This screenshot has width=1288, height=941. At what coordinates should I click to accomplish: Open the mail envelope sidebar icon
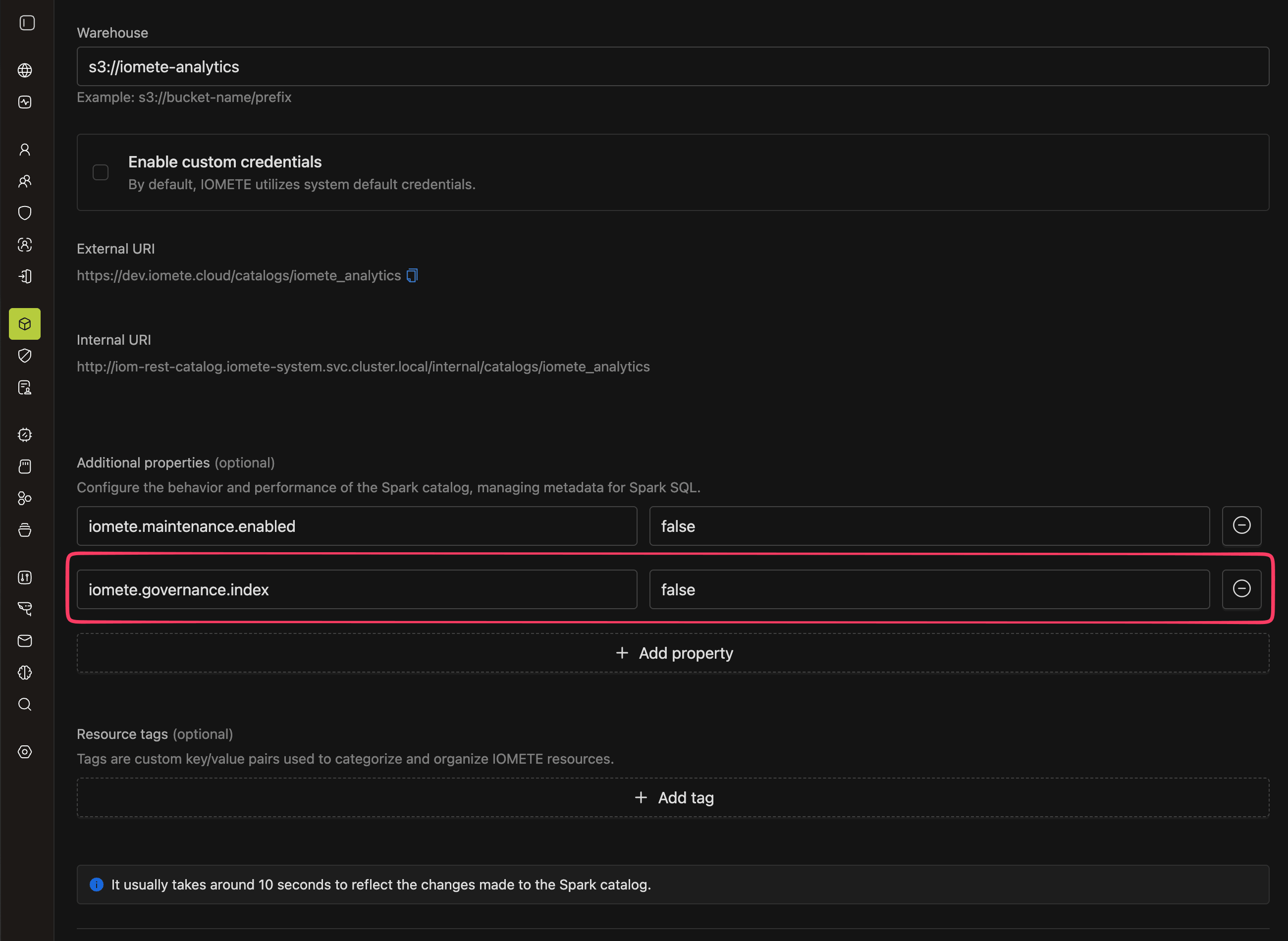pyautogui.click(x=24, y=641)
